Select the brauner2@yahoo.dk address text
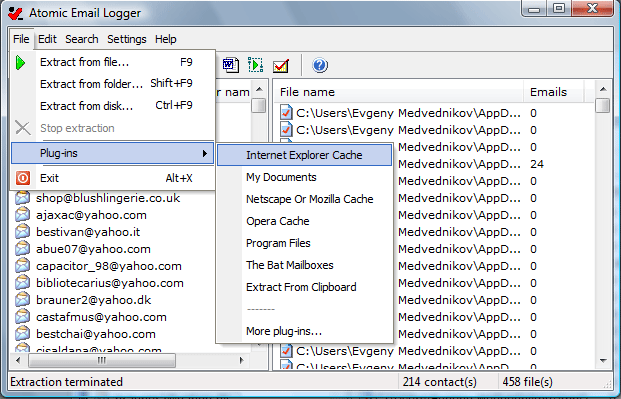Viewport: 621px width, 399px height. pos(93,300)
